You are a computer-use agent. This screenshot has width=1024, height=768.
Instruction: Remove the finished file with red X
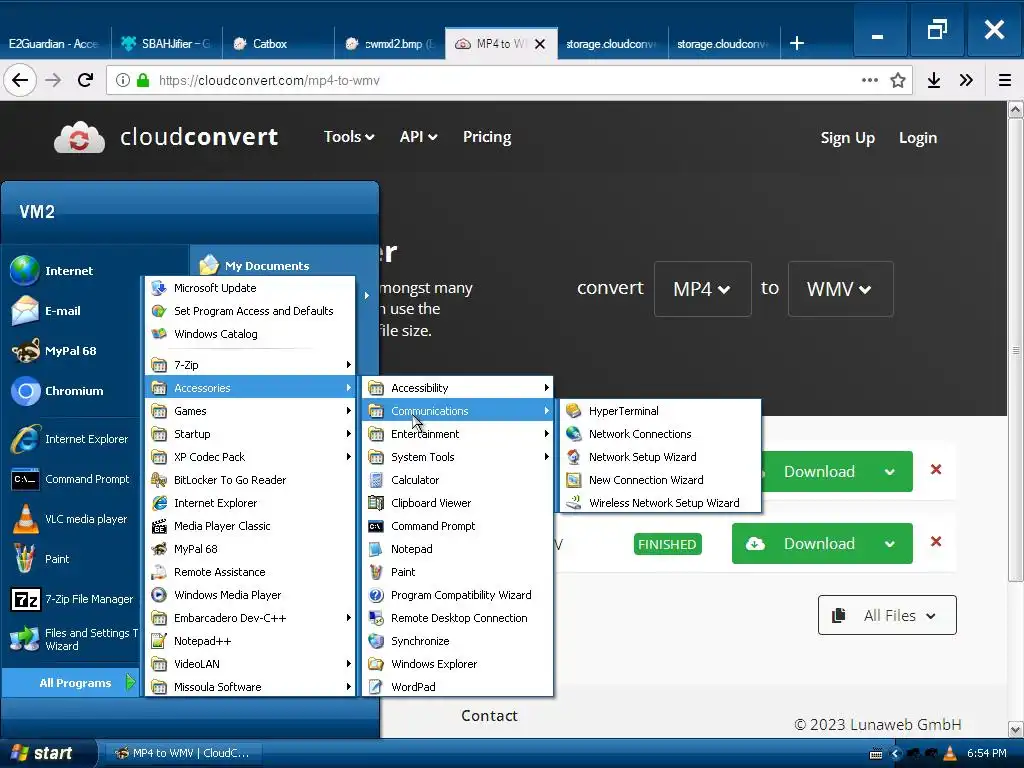tap(936, 541)
